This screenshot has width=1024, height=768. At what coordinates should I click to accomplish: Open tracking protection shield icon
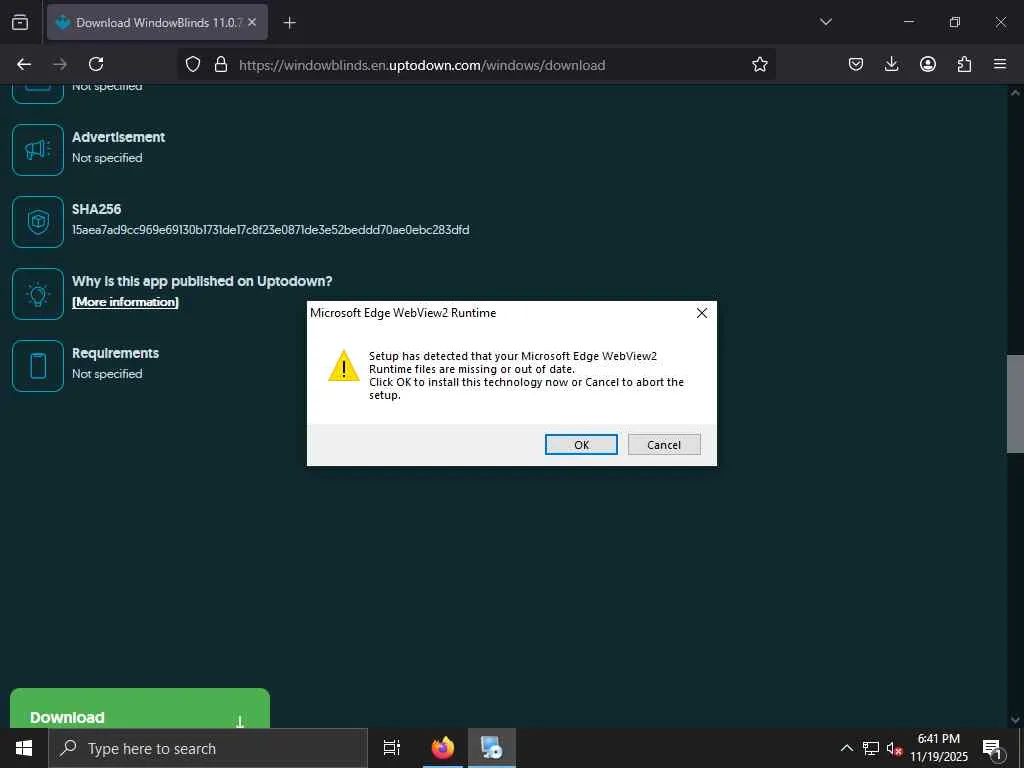tap(193, 64)
